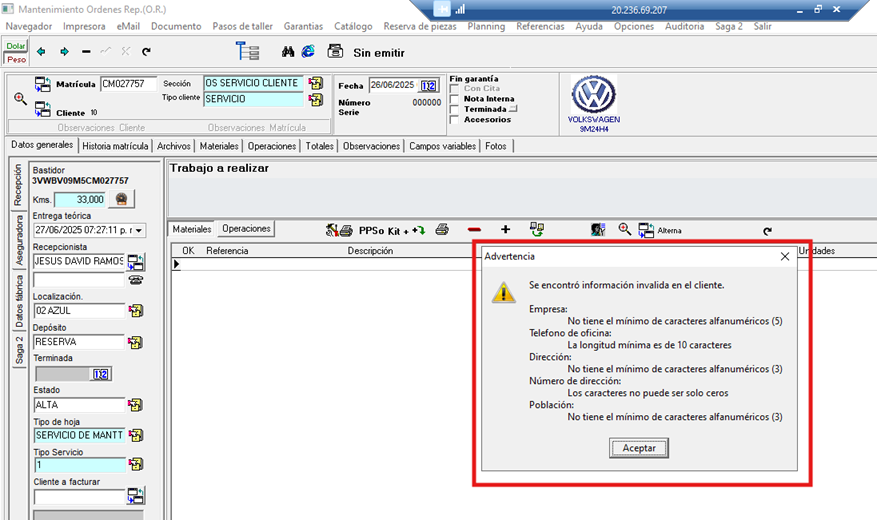877x520 pixels.
Task: Open the Fecha calendar picker
Action: pyautogui.click(x=429, y=86)
